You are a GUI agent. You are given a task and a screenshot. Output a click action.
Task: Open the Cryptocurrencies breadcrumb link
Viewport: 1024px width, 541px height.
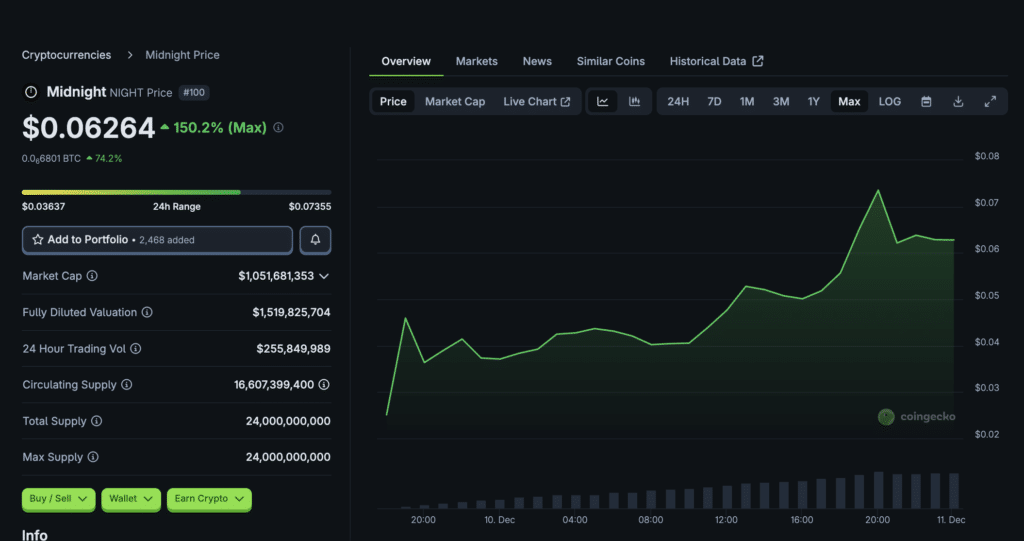coord(66,55)
